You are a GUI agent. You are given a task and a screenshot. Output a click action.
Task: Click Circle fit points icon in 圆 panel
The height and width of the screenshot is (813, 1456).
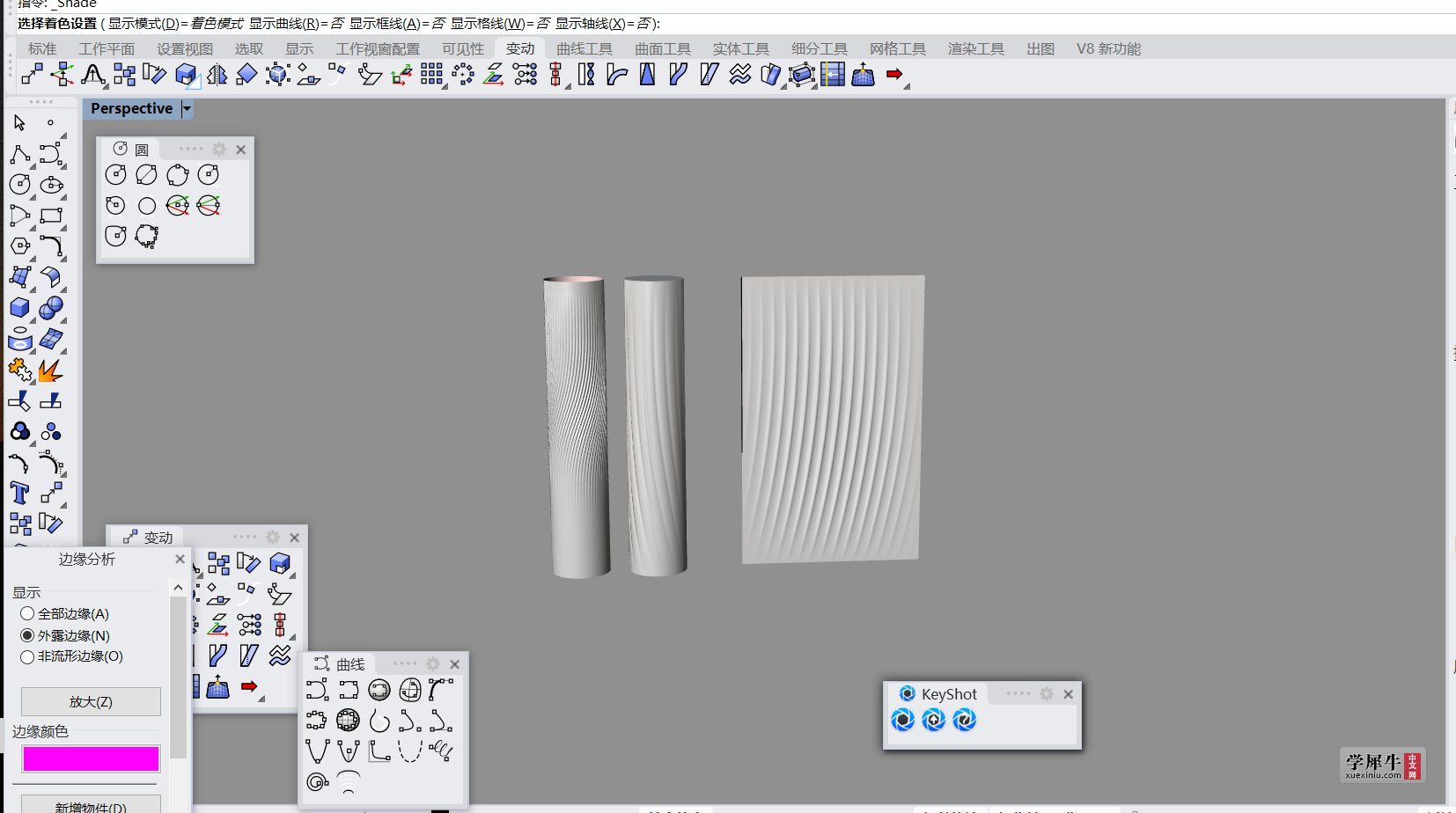[146, 236]
